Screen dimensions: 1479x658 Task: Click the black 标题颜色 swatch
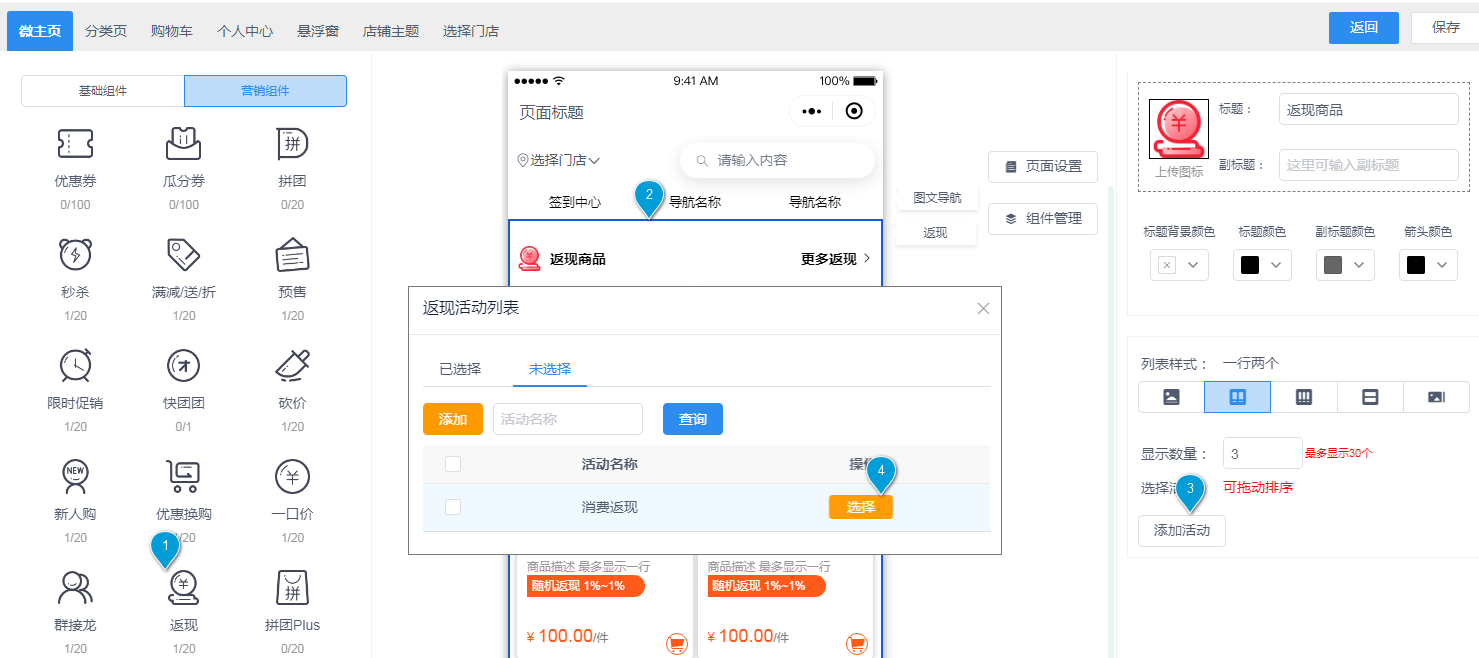pyautogui.click(x=1250, y=265)
